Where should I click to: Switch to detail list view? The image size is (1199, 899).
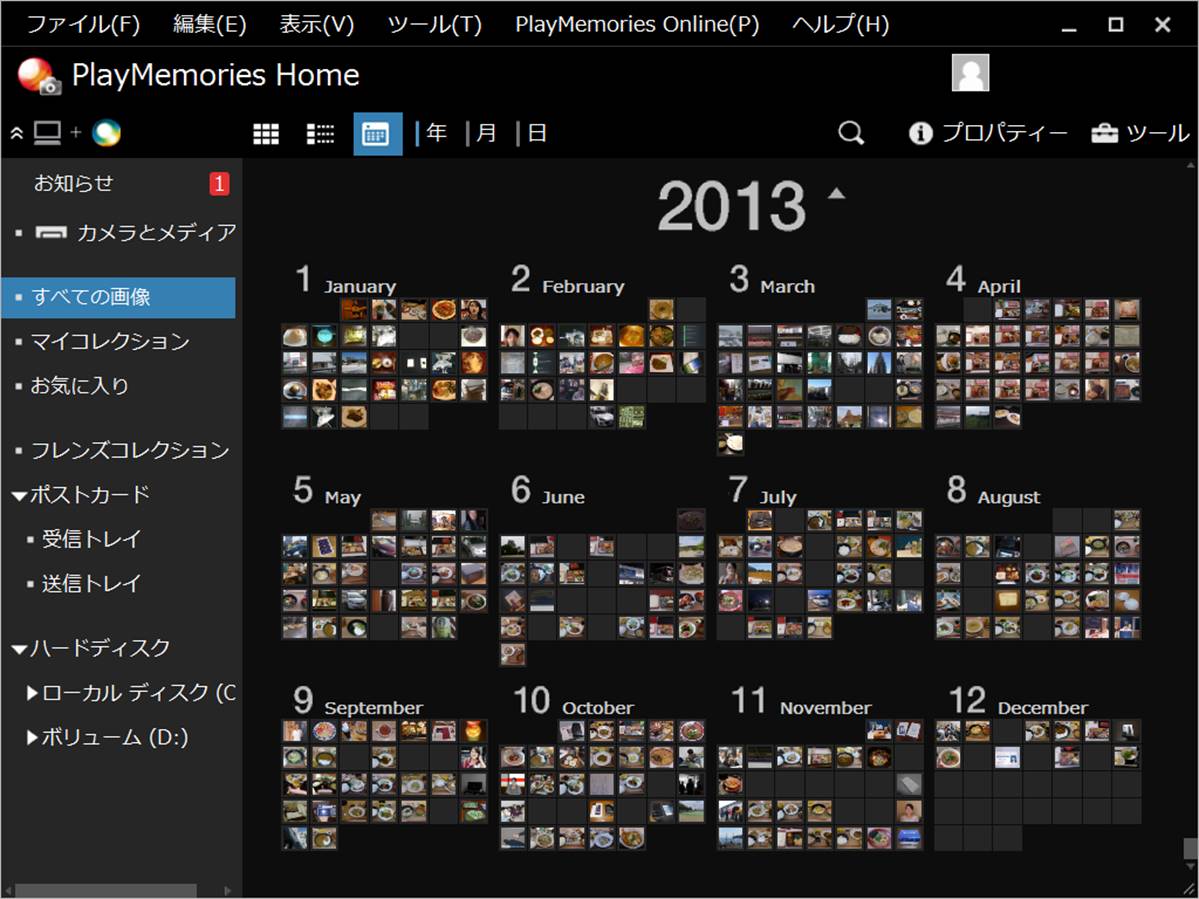[320, 134]
